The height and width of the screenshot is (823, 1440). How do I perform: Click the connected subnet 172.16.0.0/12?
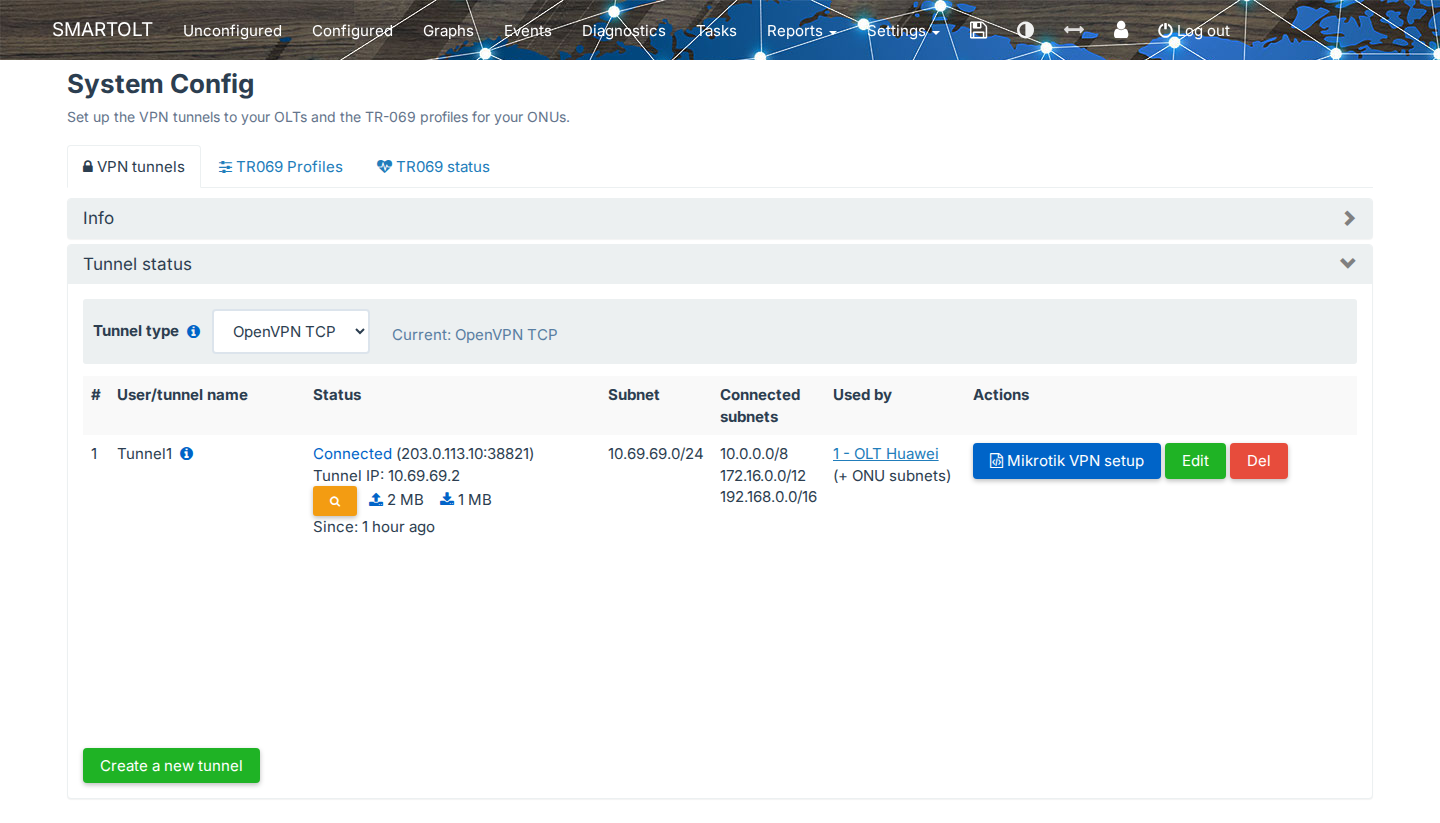[763, 475]
